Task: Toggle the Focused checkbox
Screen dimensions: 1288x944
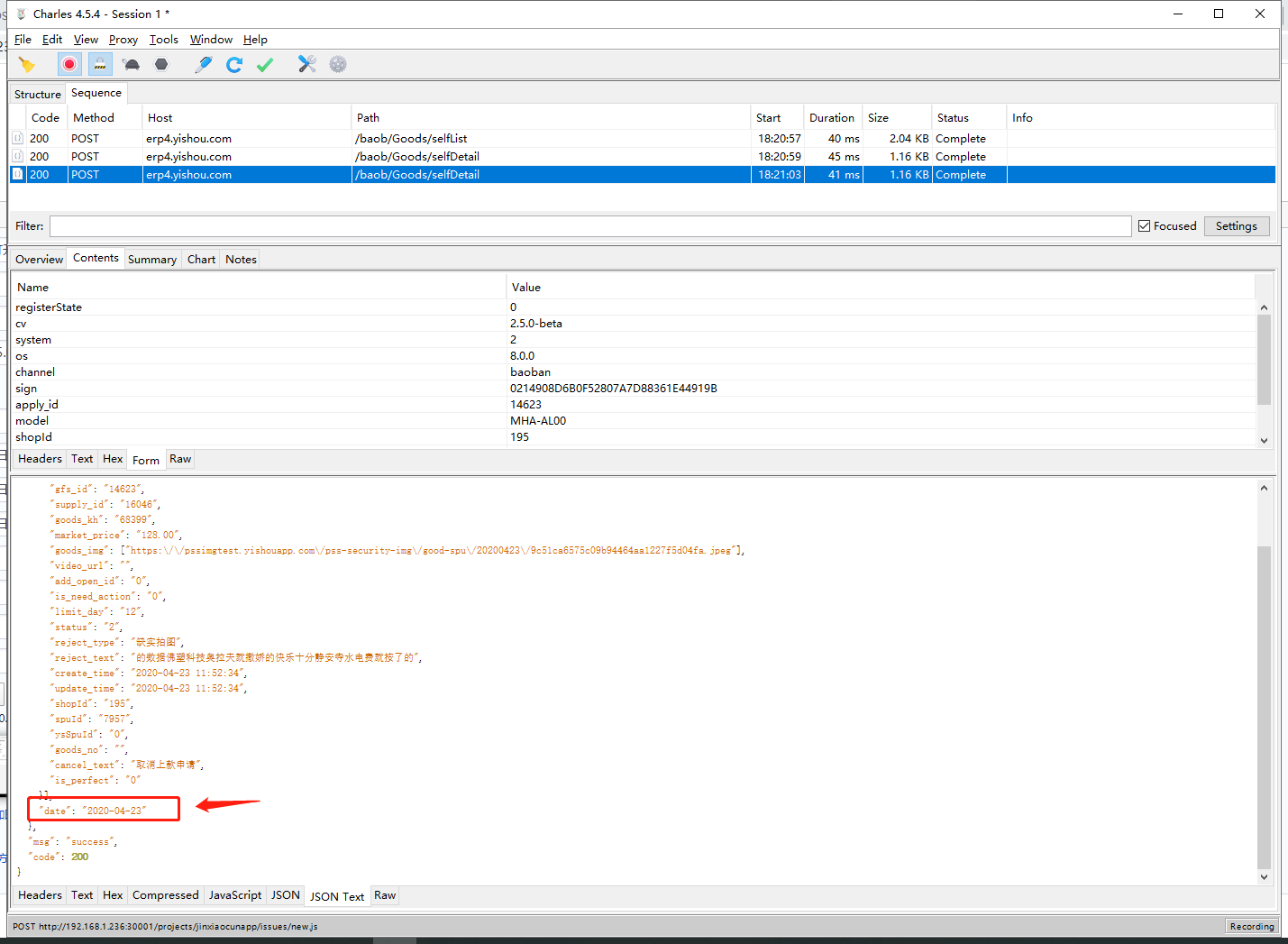Action: coord(1144,226)
